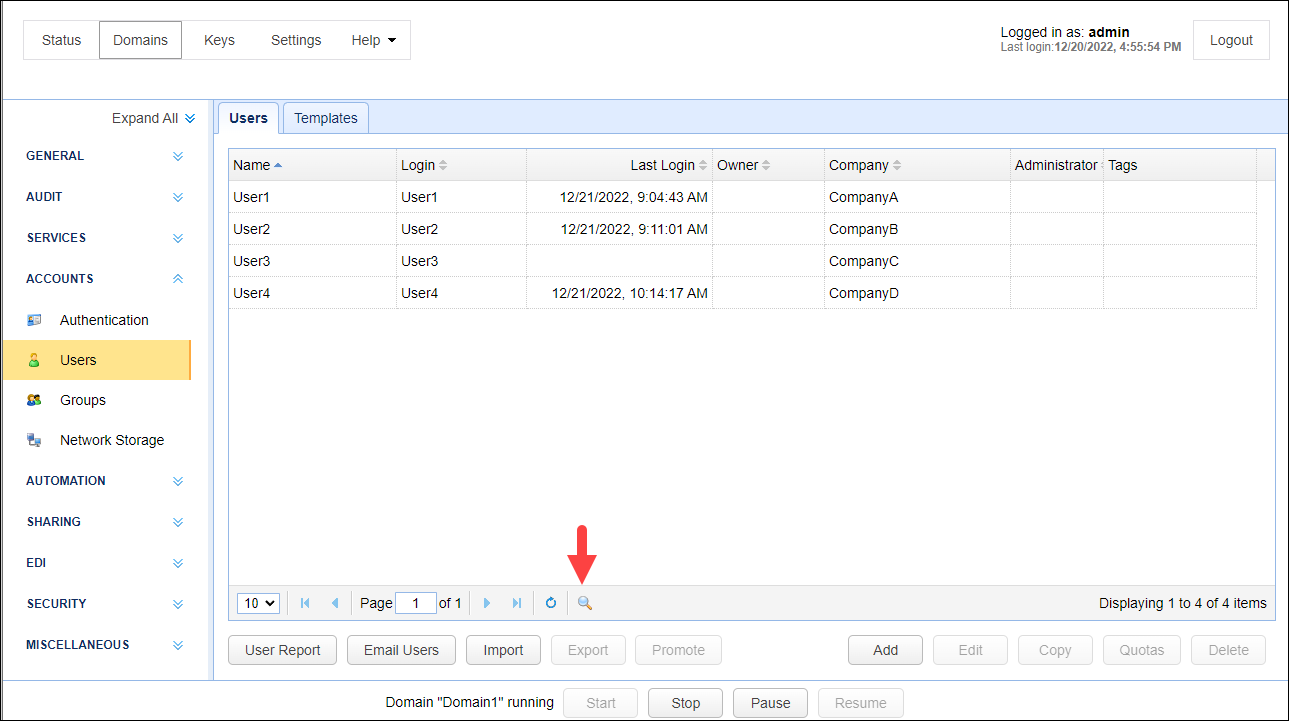Jump to last page icon
The image size is (1289, 721).
click(517, 602)
